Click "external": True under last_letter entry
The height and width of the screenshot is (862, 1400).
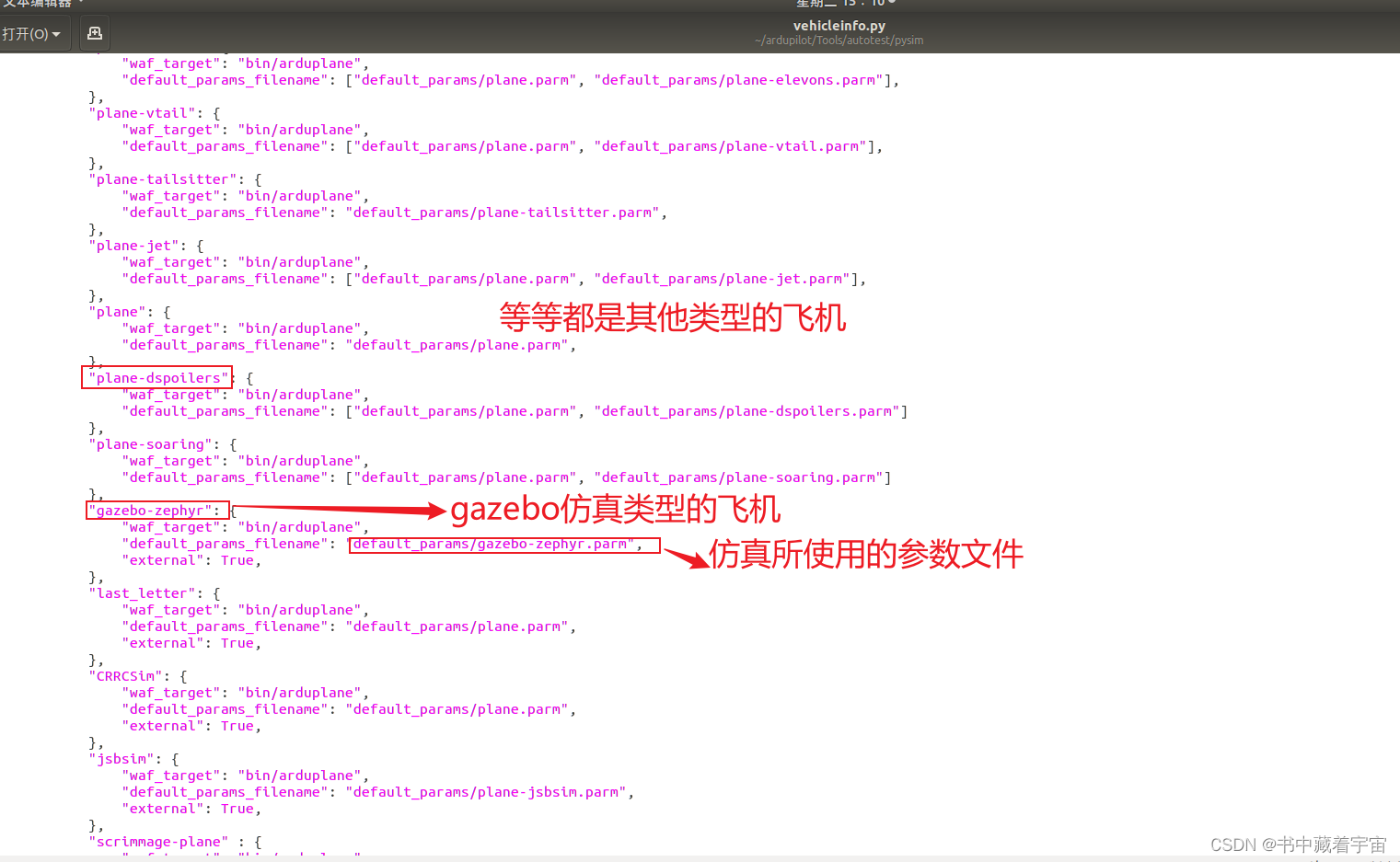point(191,643)
